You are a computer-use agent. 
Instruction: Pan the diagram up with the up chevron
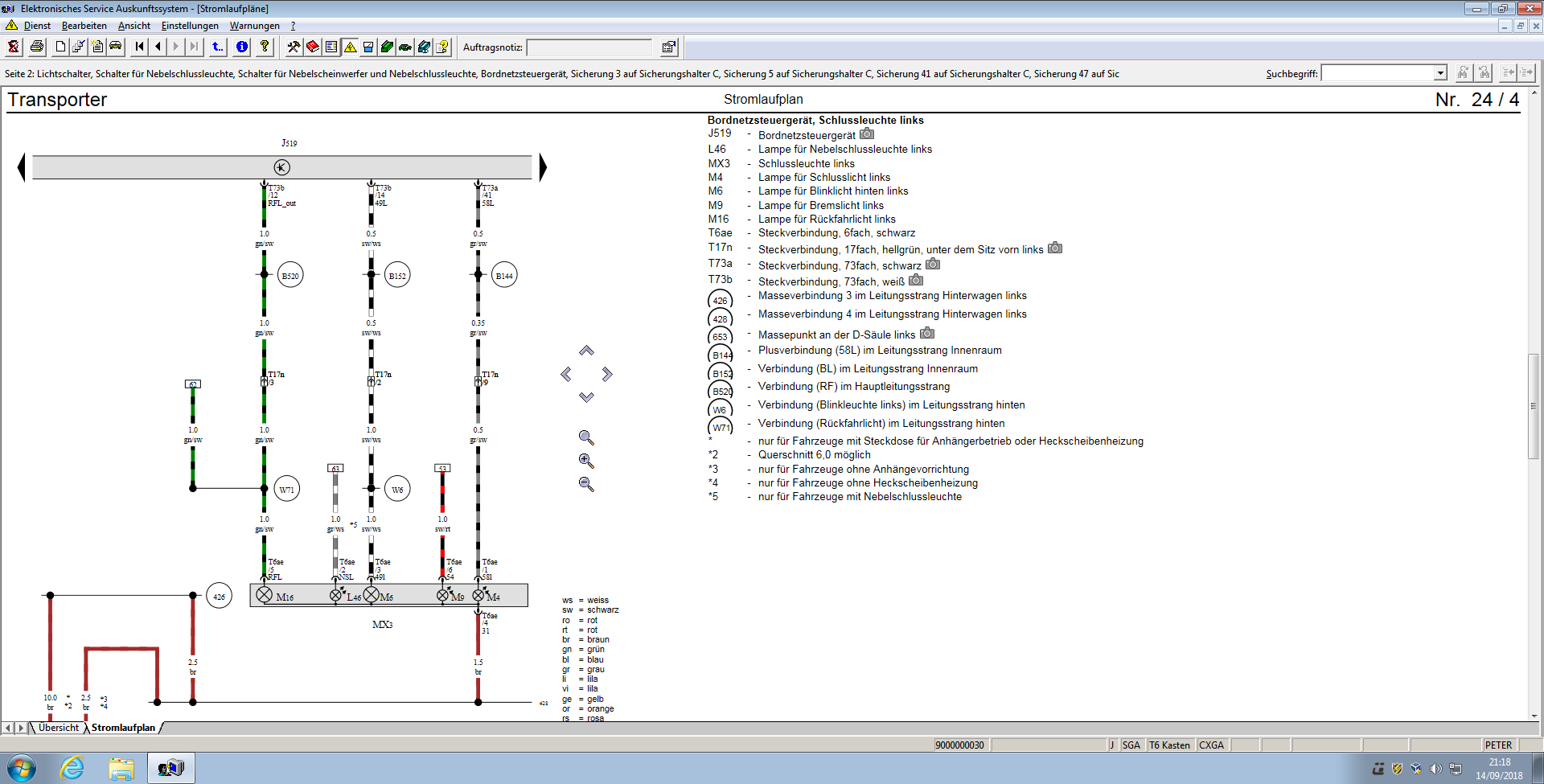[x=586, y=351]
